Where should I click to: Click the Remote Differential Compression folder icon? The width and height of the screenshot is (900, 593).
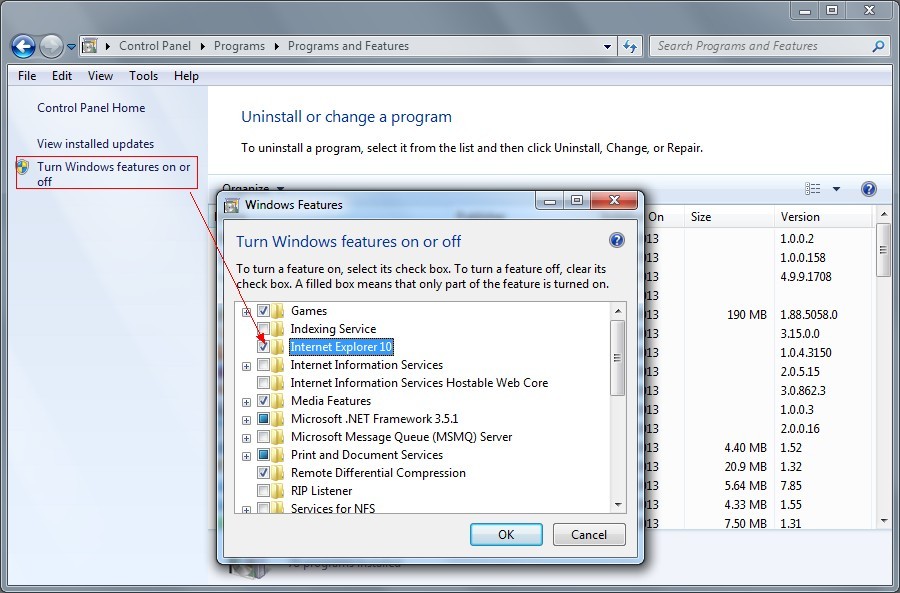278,473
